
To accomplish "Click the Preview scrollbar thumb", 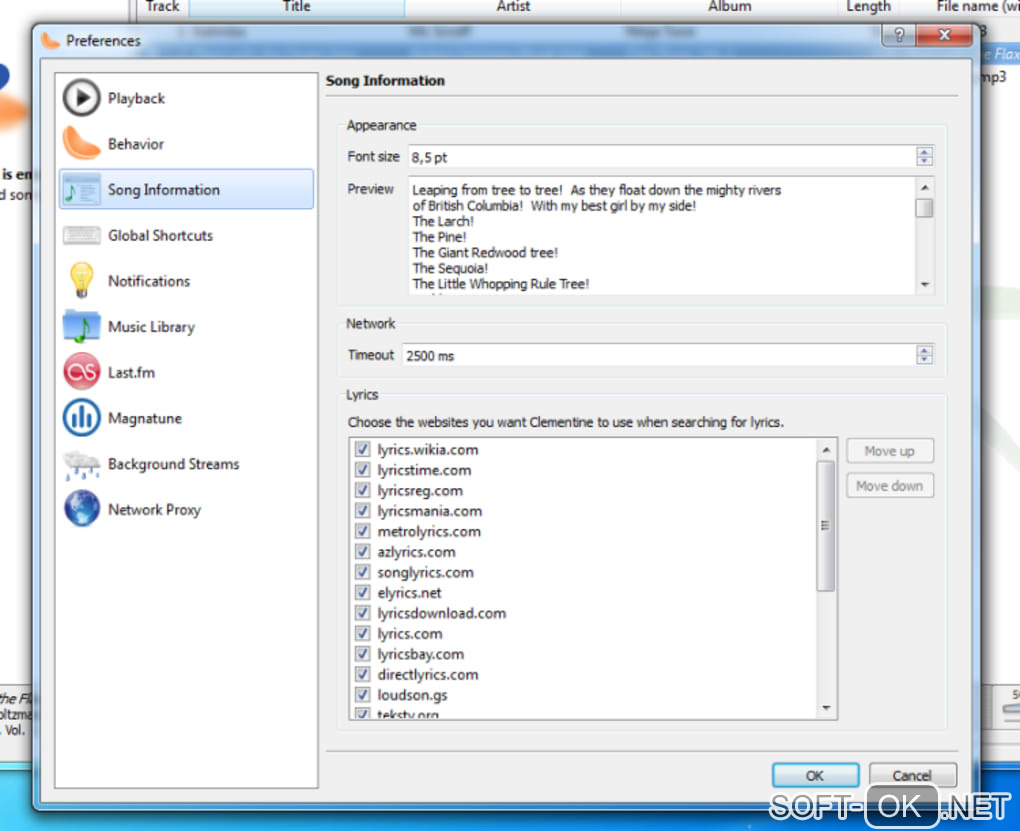I will click(x=924, y=208).
